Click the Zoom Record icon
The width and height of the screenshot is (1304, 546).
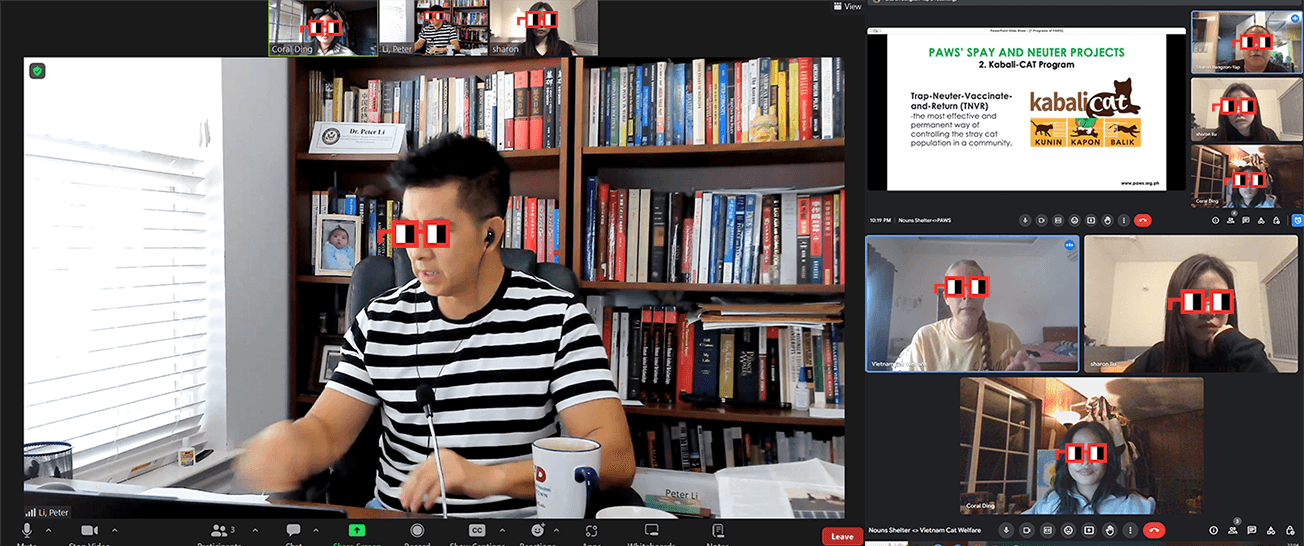click(417, 530)
